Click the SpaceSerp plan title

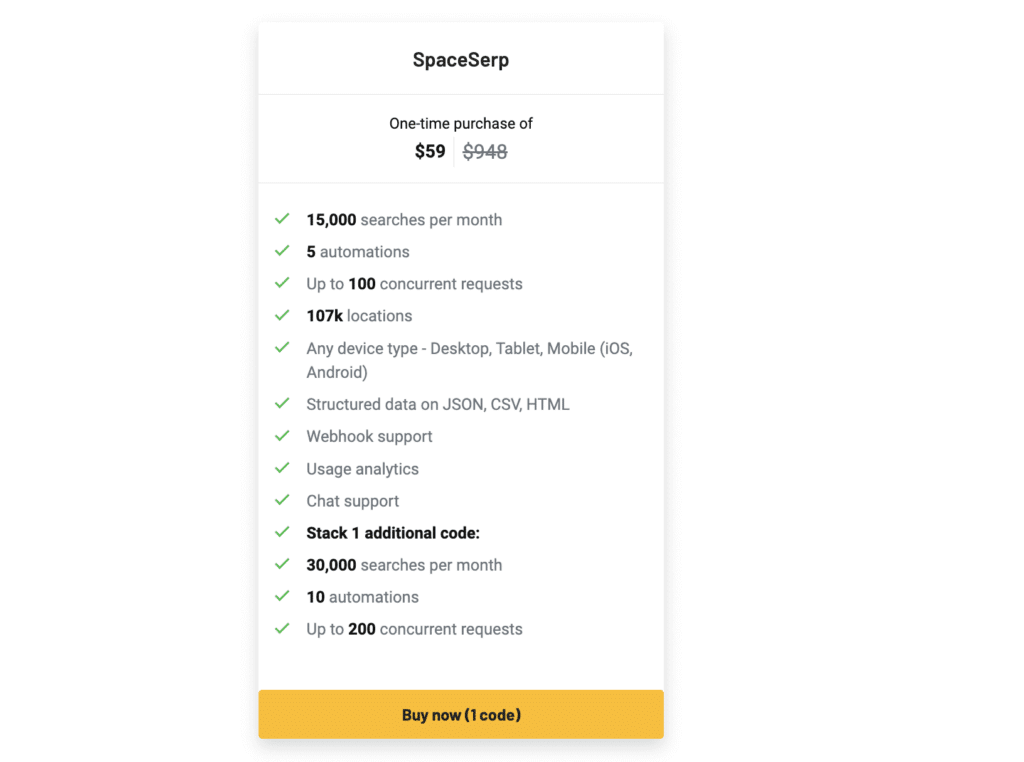tap(461, 60)
